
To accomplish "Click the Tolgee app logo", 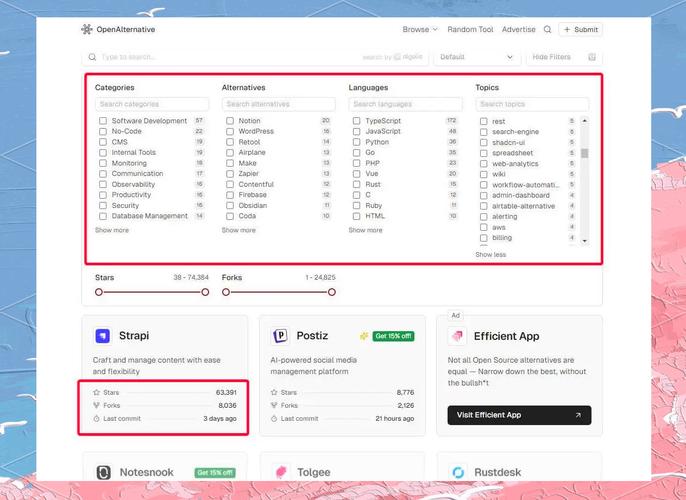I will click(281, 472).
